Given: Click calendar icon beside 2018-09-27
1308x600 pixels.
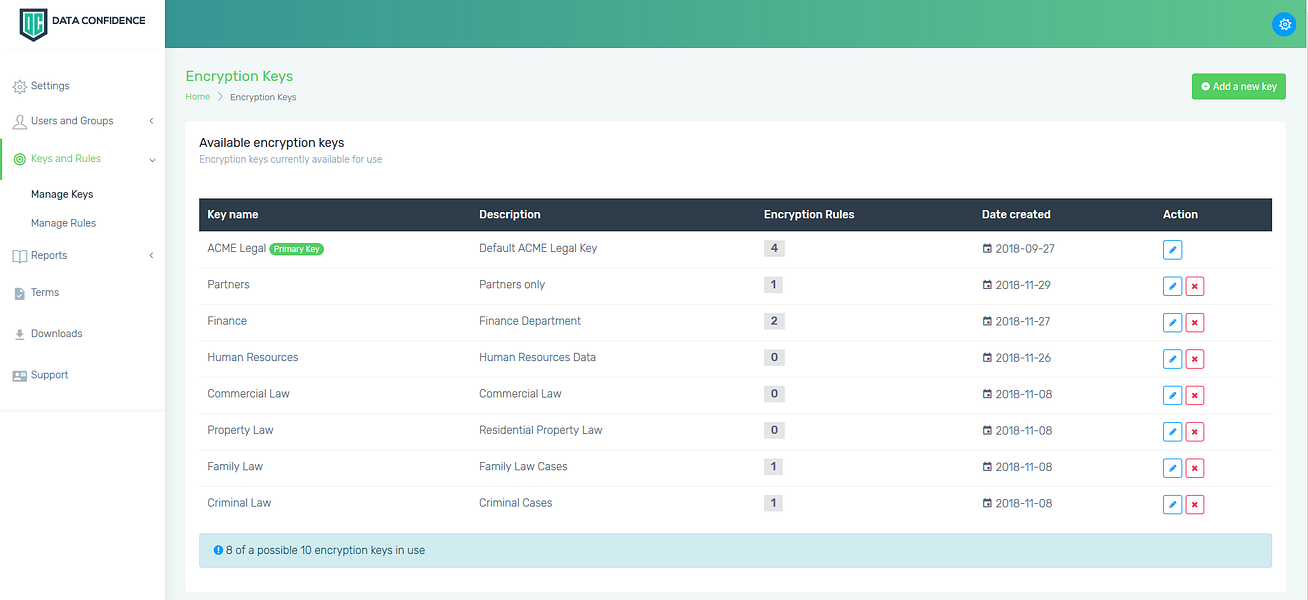Looking at the screenshot, I should [x=987, y=248].
